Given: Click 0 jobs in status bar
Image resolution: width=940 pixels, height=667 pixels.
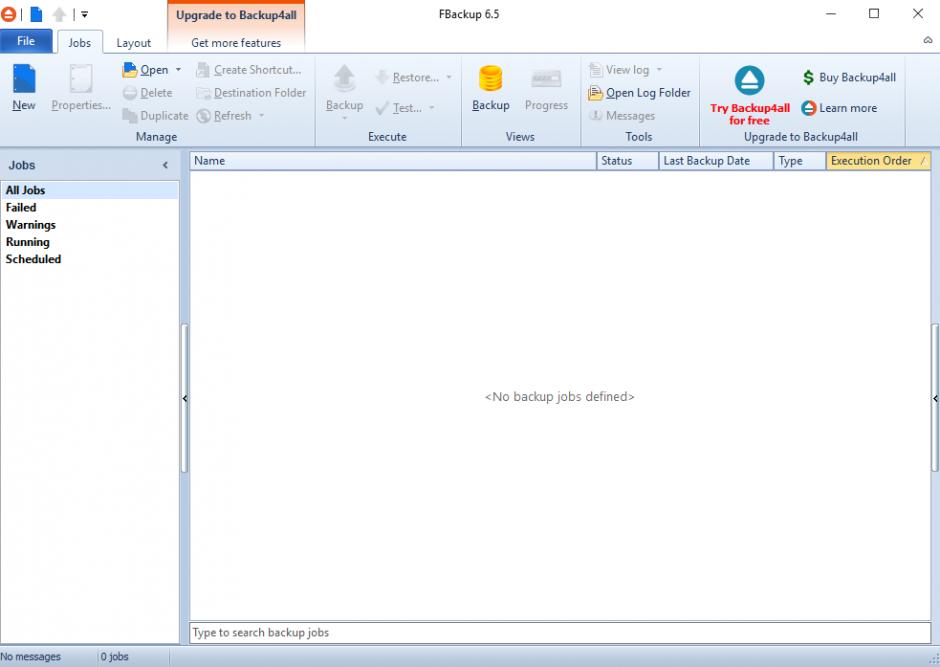Looking at the screenshot, I should point(115,657).
